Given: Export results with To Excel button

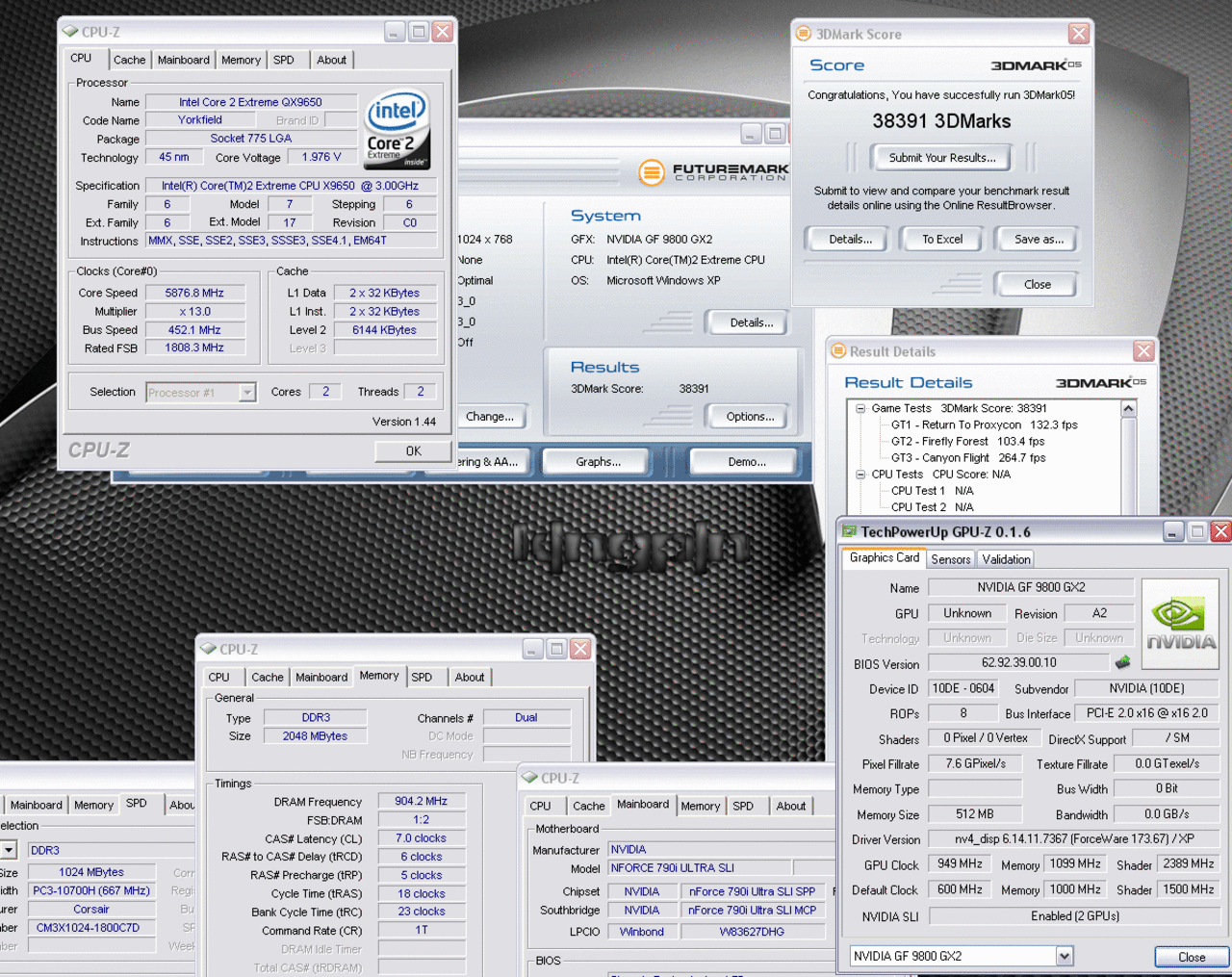Looking at the screenshot, I should (x=942, y=240).
